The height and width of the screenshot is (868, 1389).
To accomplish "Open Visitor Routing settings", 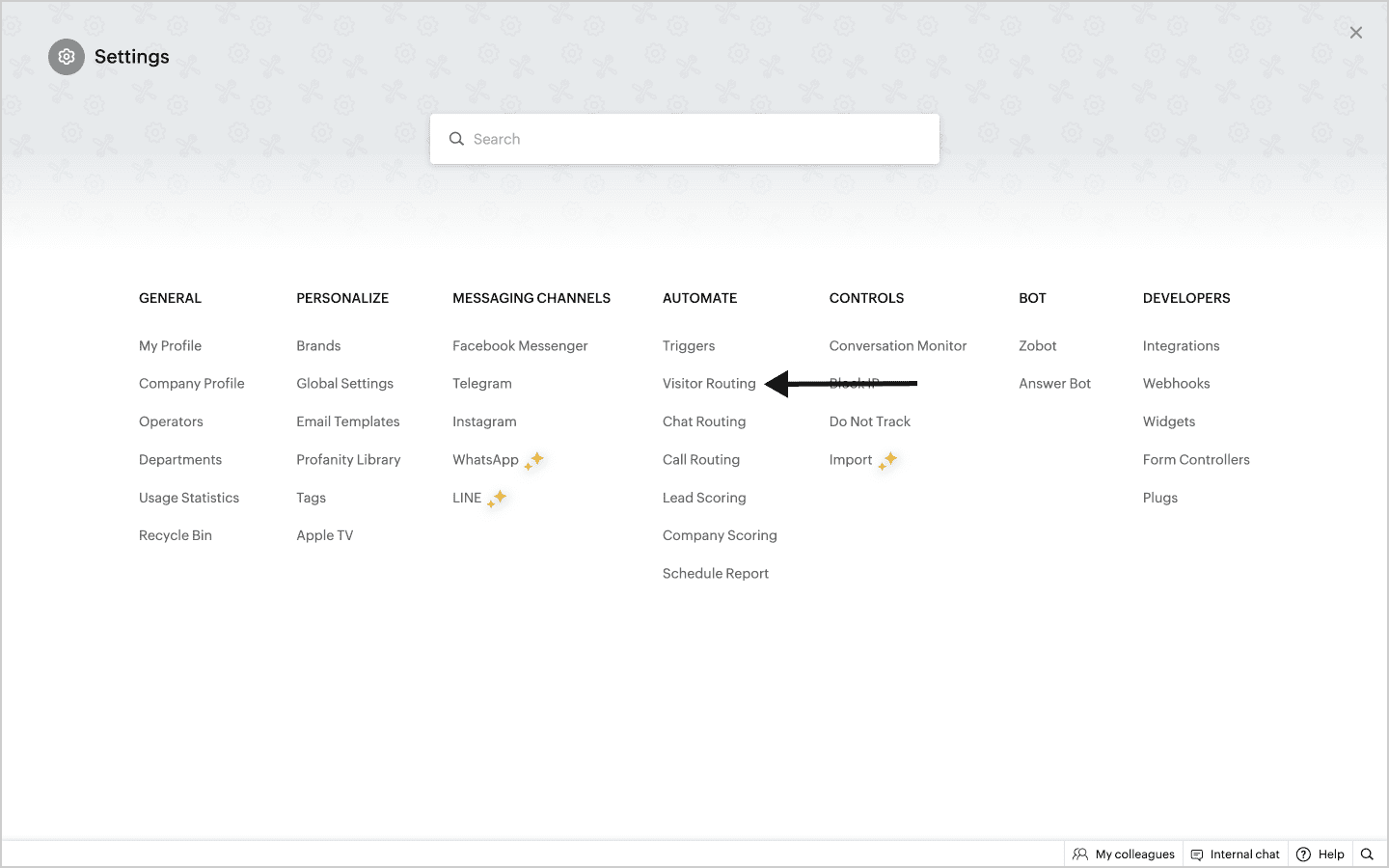I will [x=709, y=384].
